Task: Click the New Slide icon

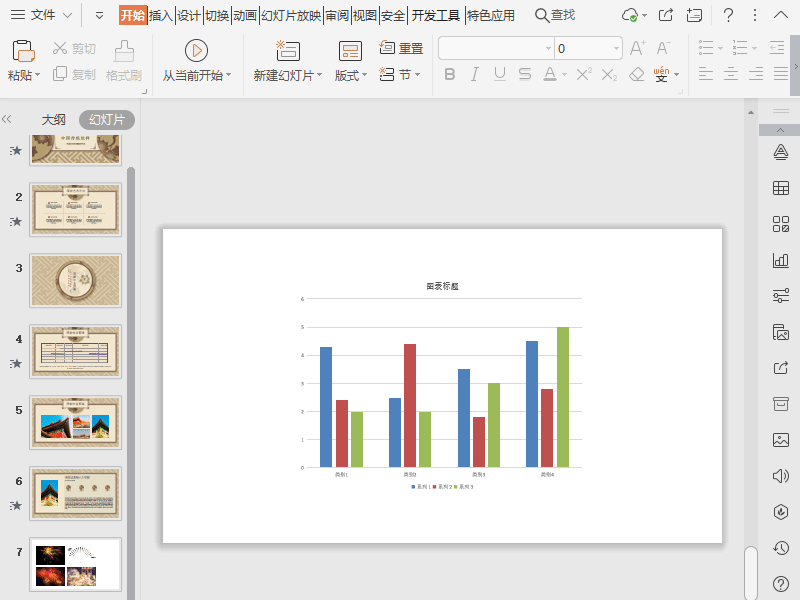Action: 287,51
